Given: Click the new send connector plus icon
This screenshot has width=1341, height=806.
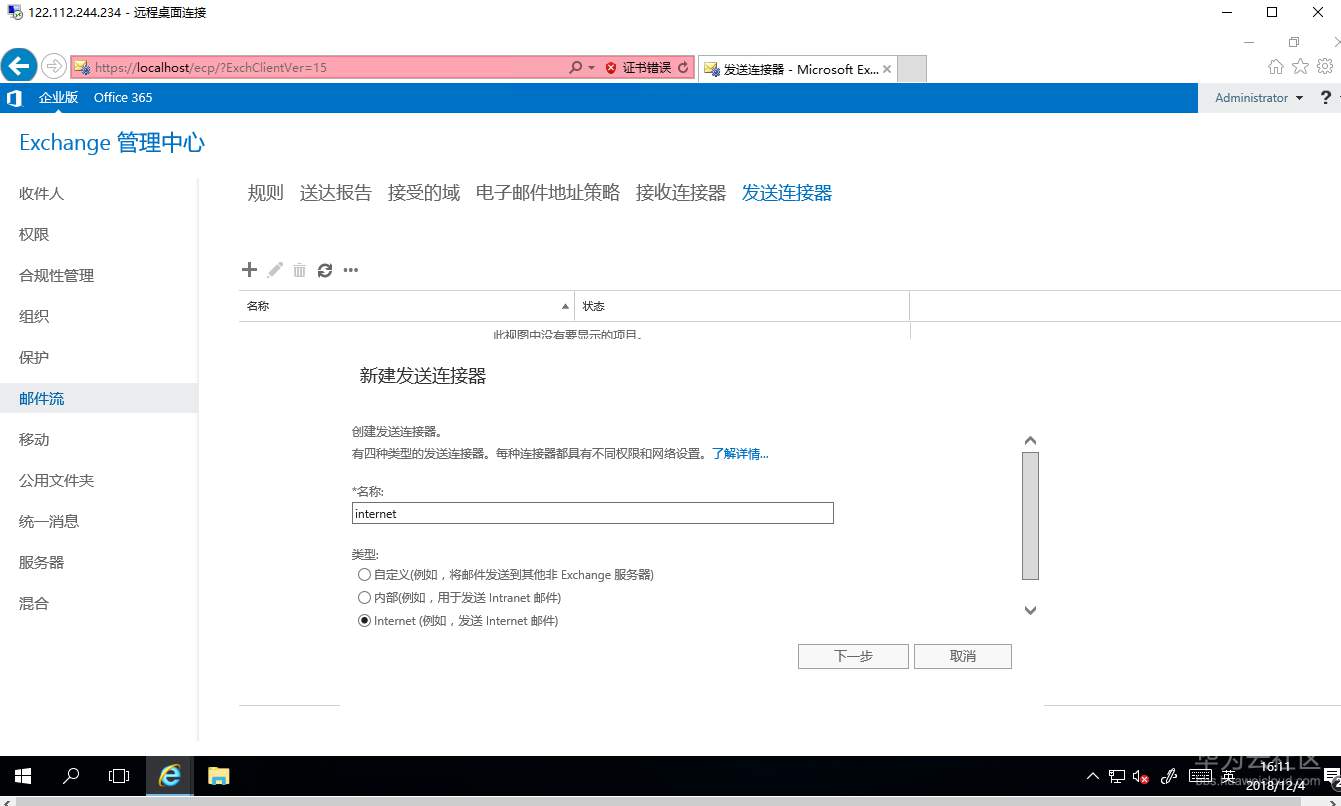Looking at the screenshot, I should click(x=249, y=269).
